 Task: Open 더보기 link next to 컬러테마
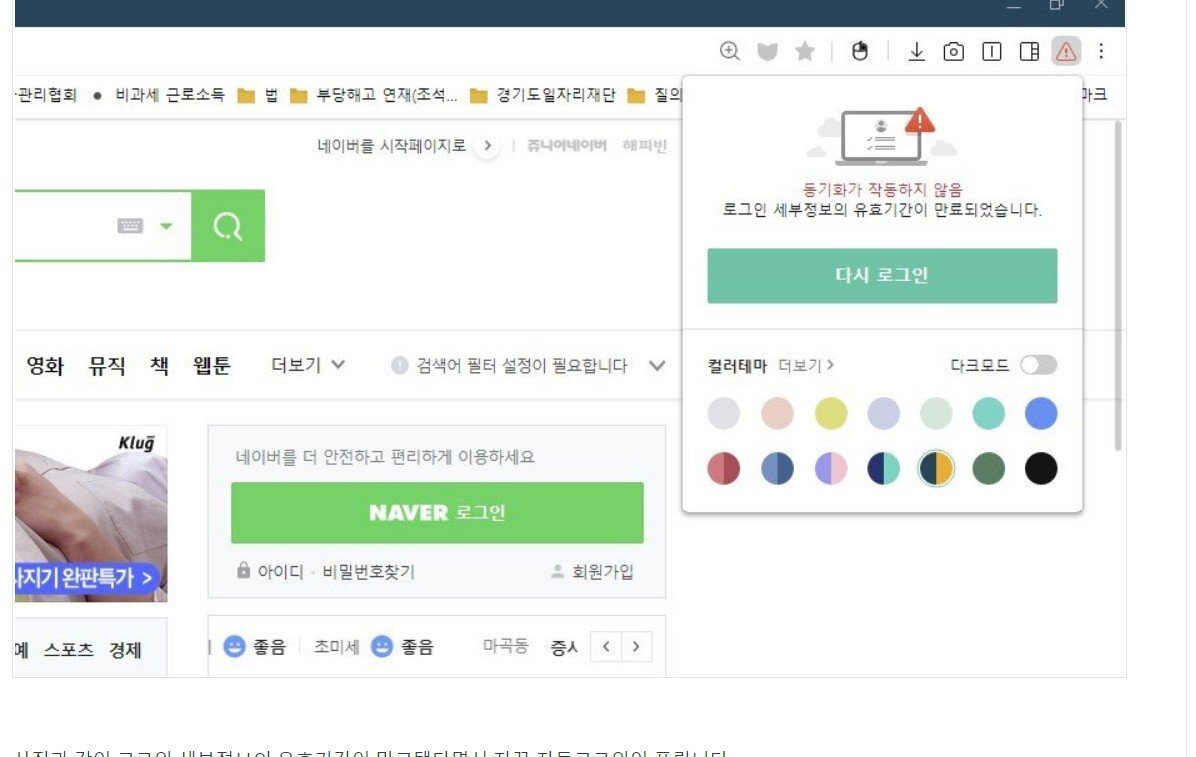pyautogui.click(x=805, y=366)
